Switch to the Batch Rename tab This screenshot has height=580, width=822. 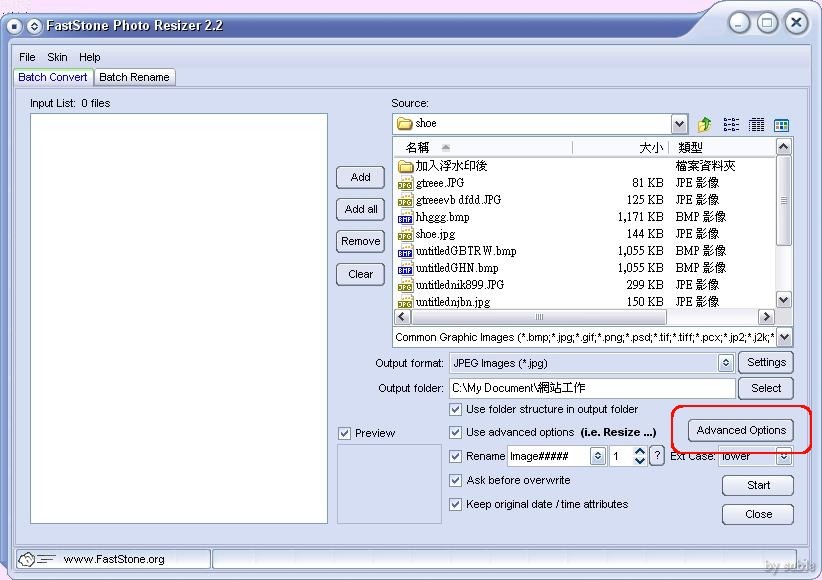[135, 77]
